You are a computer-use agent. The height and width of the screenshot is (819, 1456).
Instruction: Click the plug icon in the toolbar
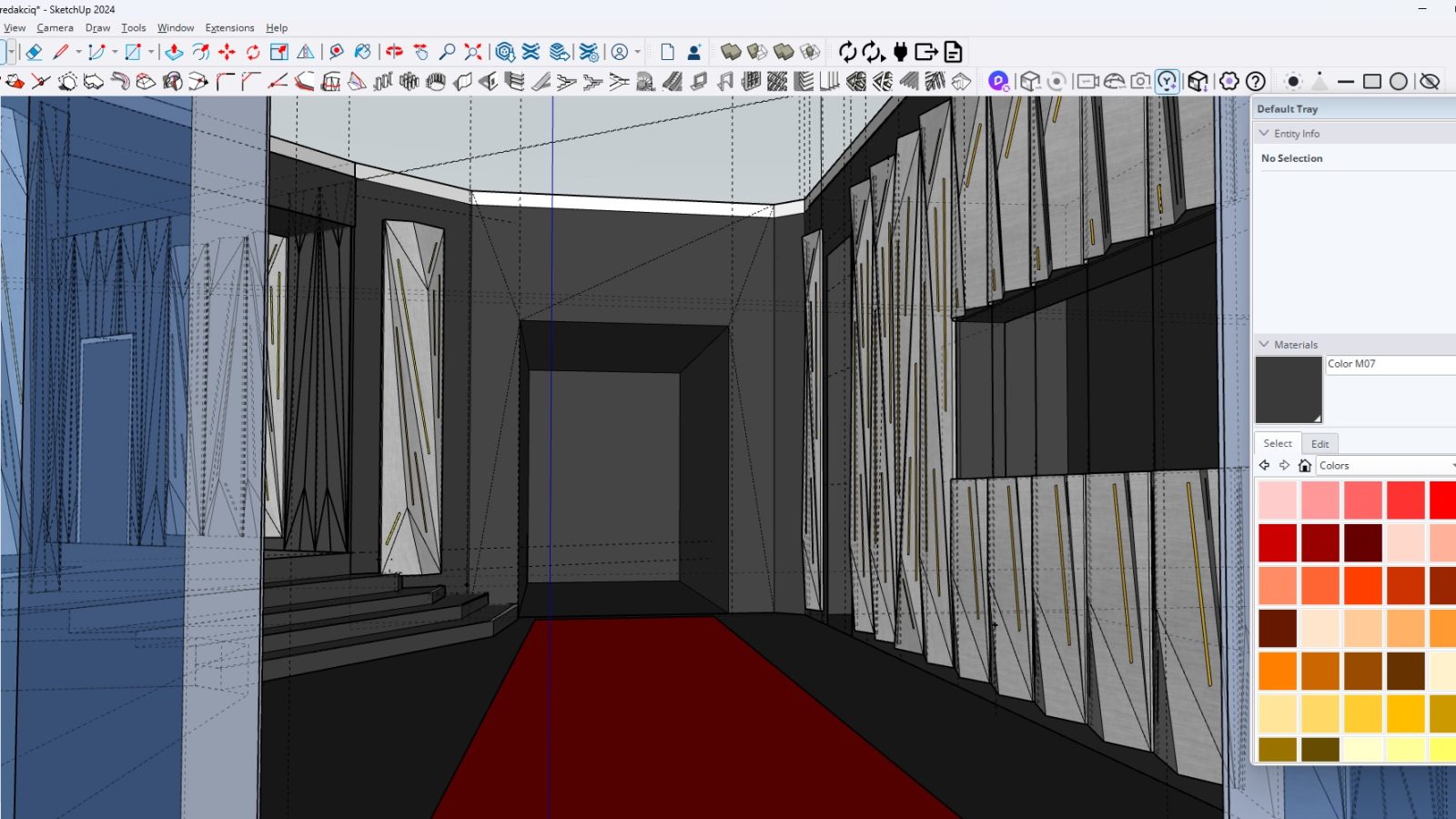coord(900,52)
